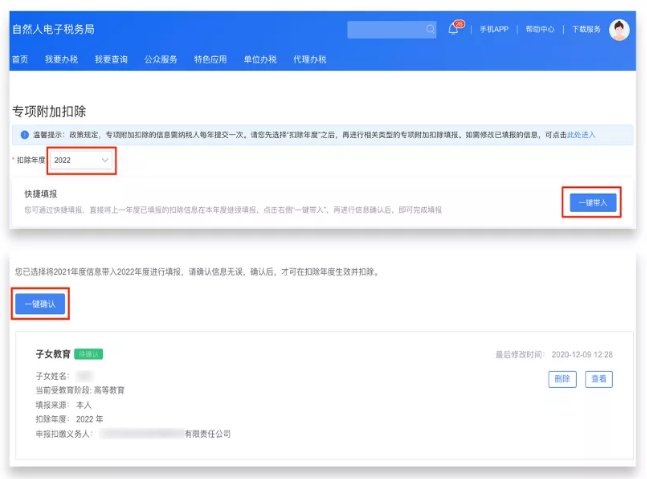Open the 下载服务 link
This screenshot has height=479, width=647.
click(x=586, y=29)
